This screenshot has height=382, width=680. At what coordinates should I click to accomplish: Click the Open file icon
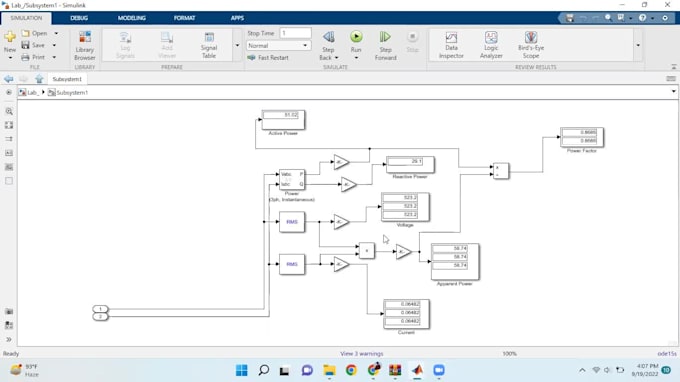(26, 33)
